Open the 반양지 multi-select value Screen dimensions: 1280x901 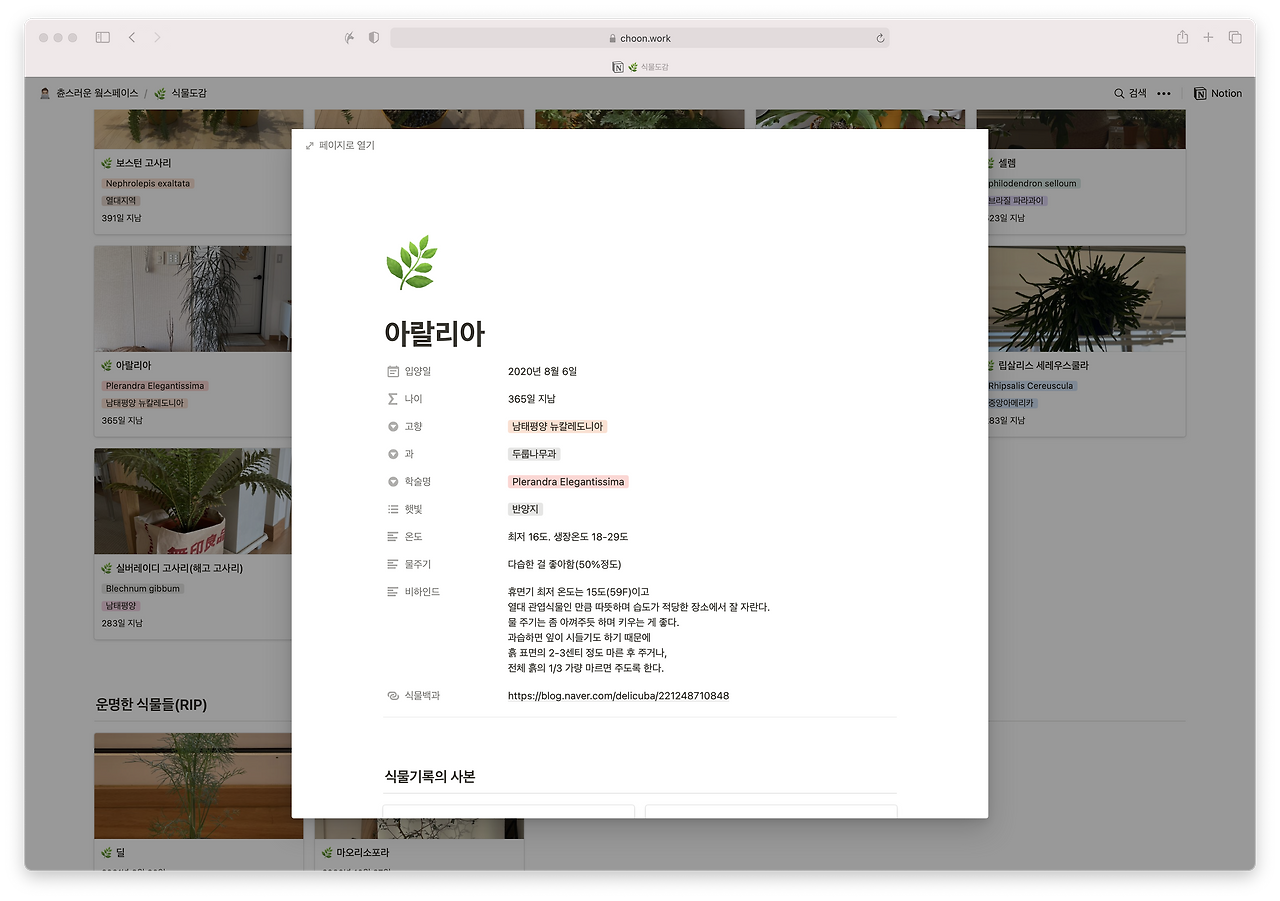tap(525, 509)
